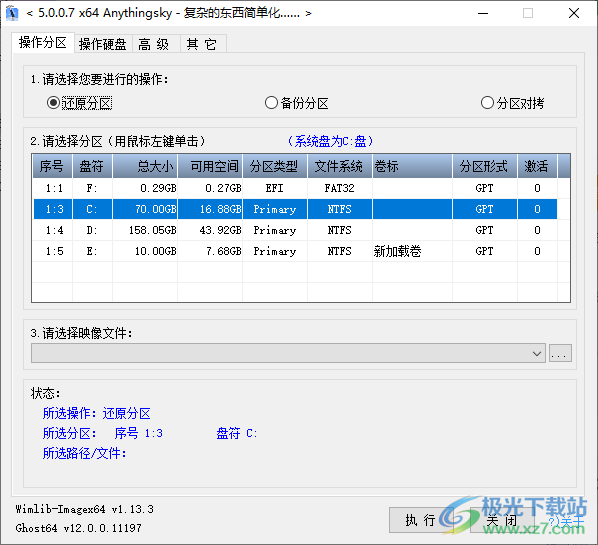Click the 关 闭 button
Screen dimensions: 598x545
point(502,520)
